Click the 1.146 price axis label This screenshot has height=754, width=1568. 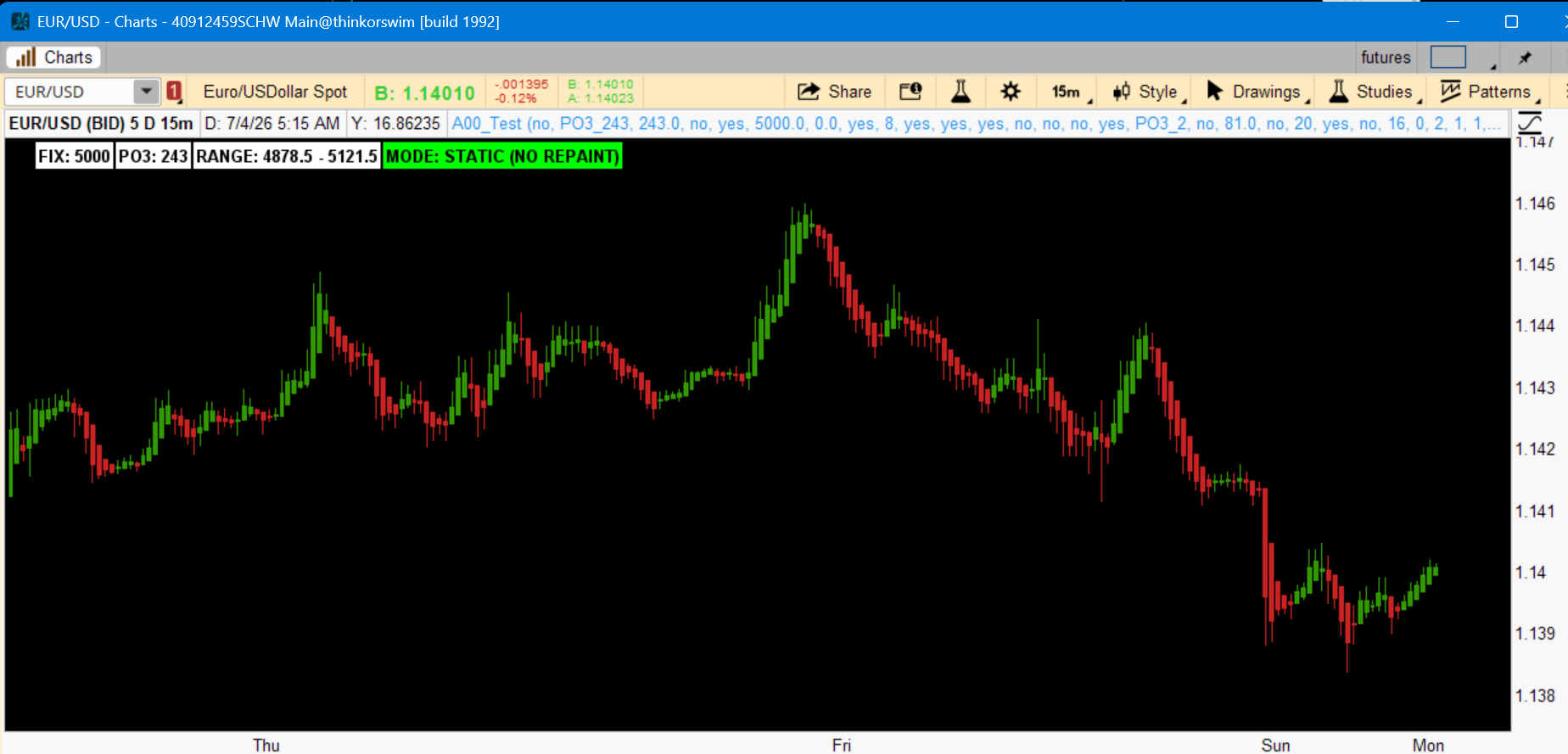click(1535, 204)
